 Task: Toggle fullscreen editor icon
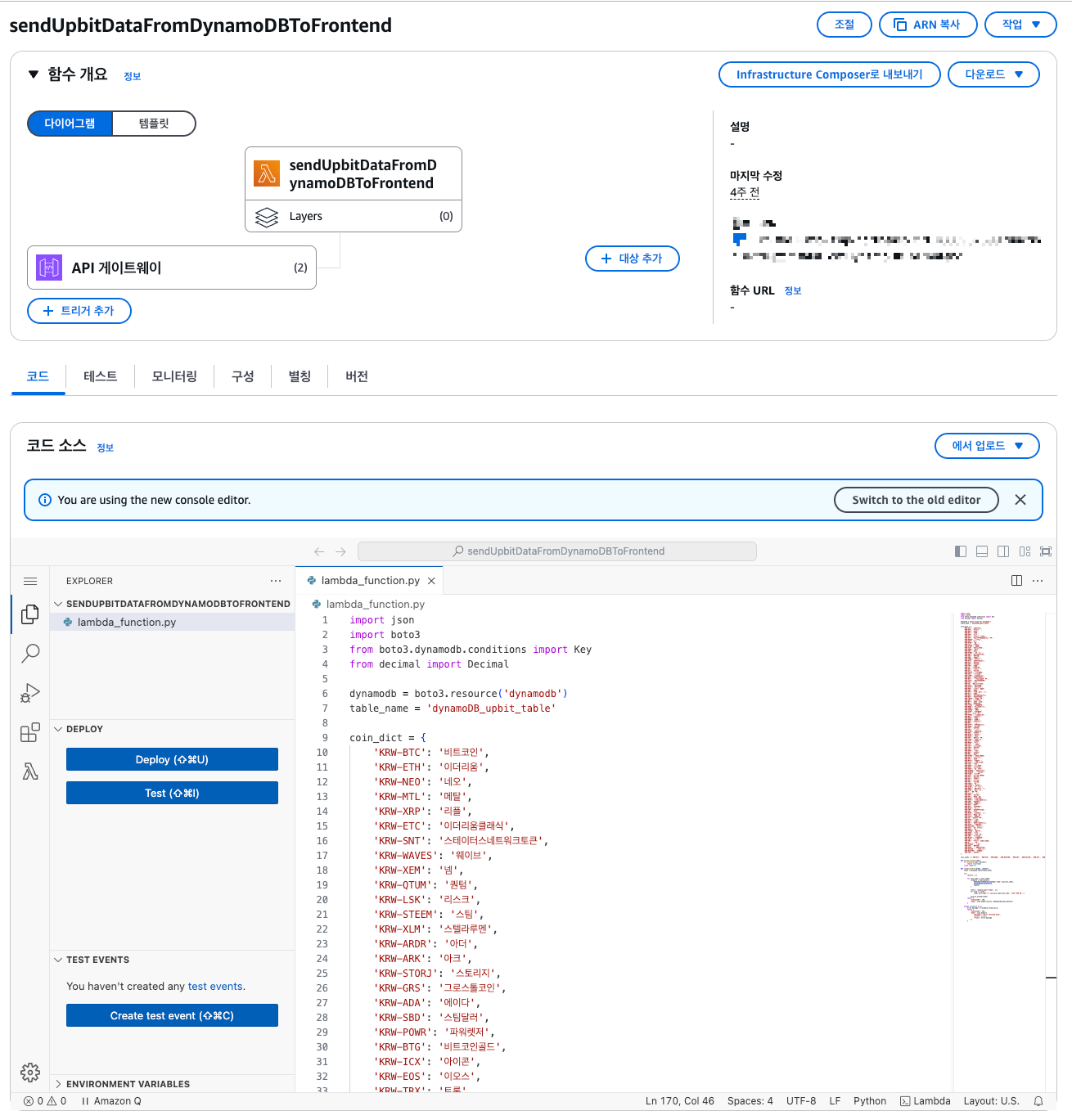[x=1046, y=551]
